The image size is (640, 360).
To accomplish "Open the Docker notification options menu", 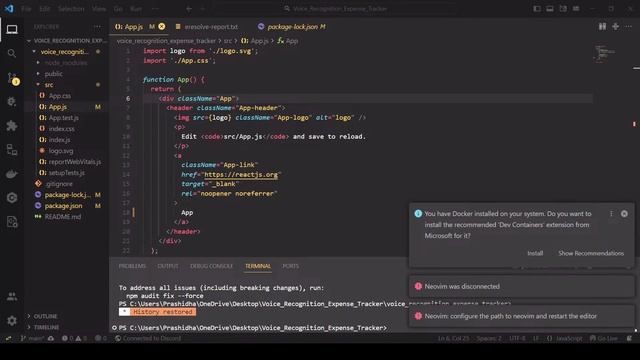I will click(x=611, y=213).
